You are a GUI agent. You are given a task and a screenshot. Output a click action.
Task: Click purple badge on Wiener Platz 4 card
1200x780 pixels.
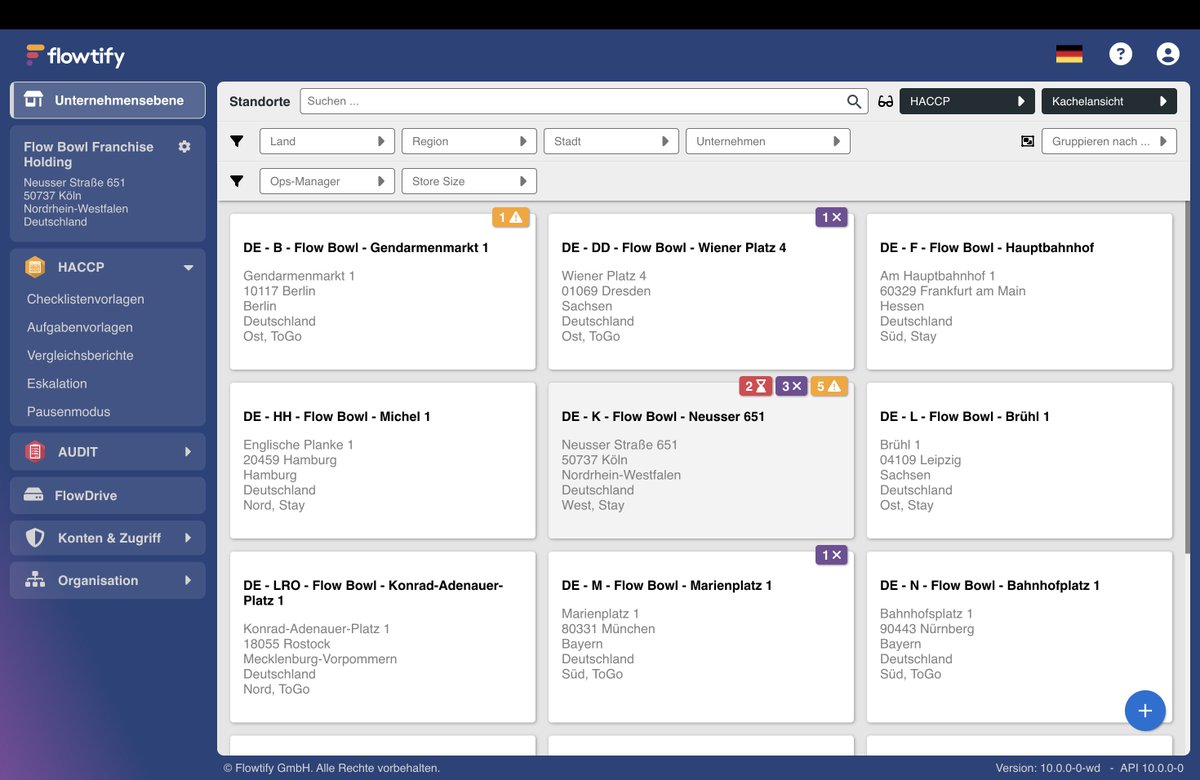point(831,217)
